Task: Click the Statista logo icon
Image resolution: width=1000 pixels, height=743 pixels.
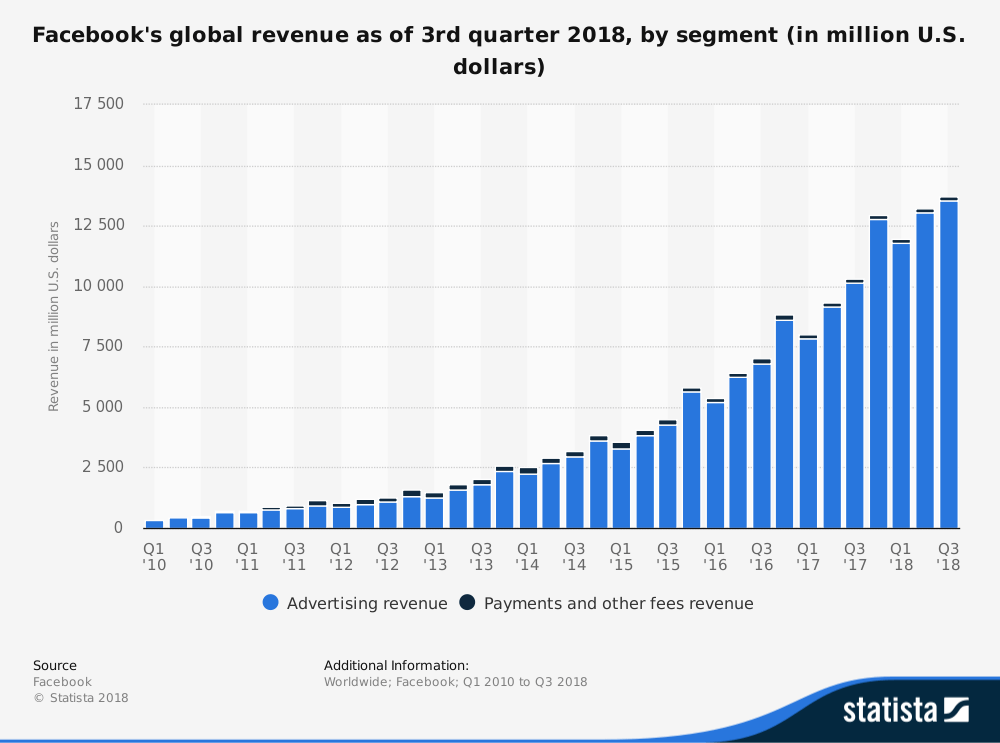Action: tap(957, 710)
